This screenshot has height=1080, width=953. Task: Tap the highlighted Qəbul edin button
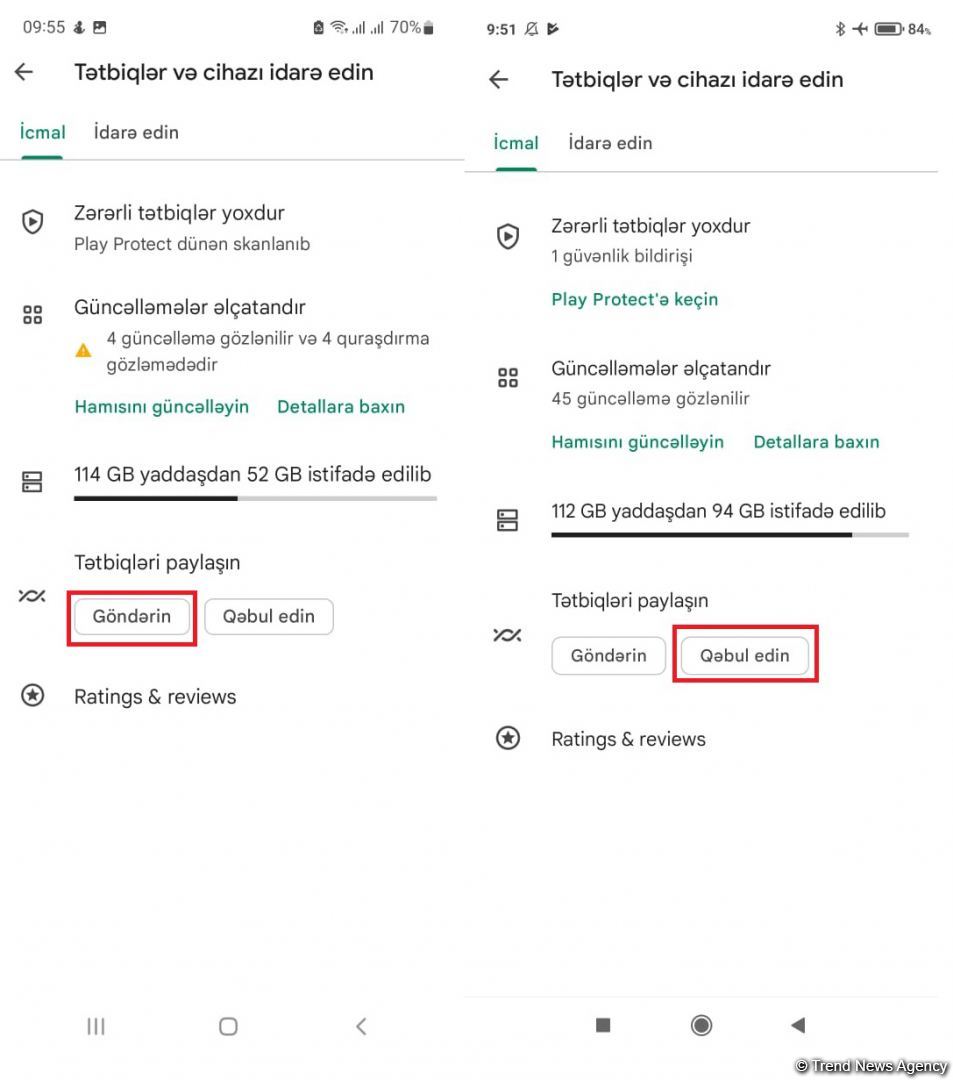745,656
